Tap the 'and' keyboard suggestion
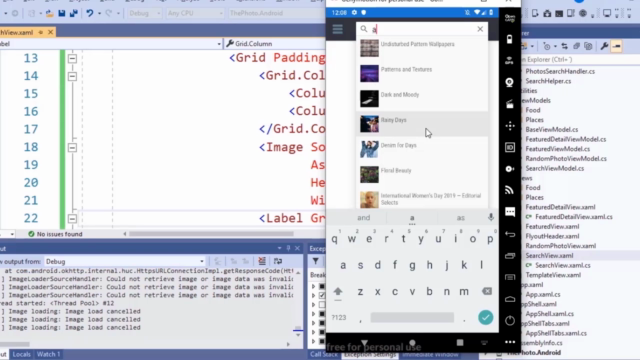The image size is (640, 360). (363, 218)
